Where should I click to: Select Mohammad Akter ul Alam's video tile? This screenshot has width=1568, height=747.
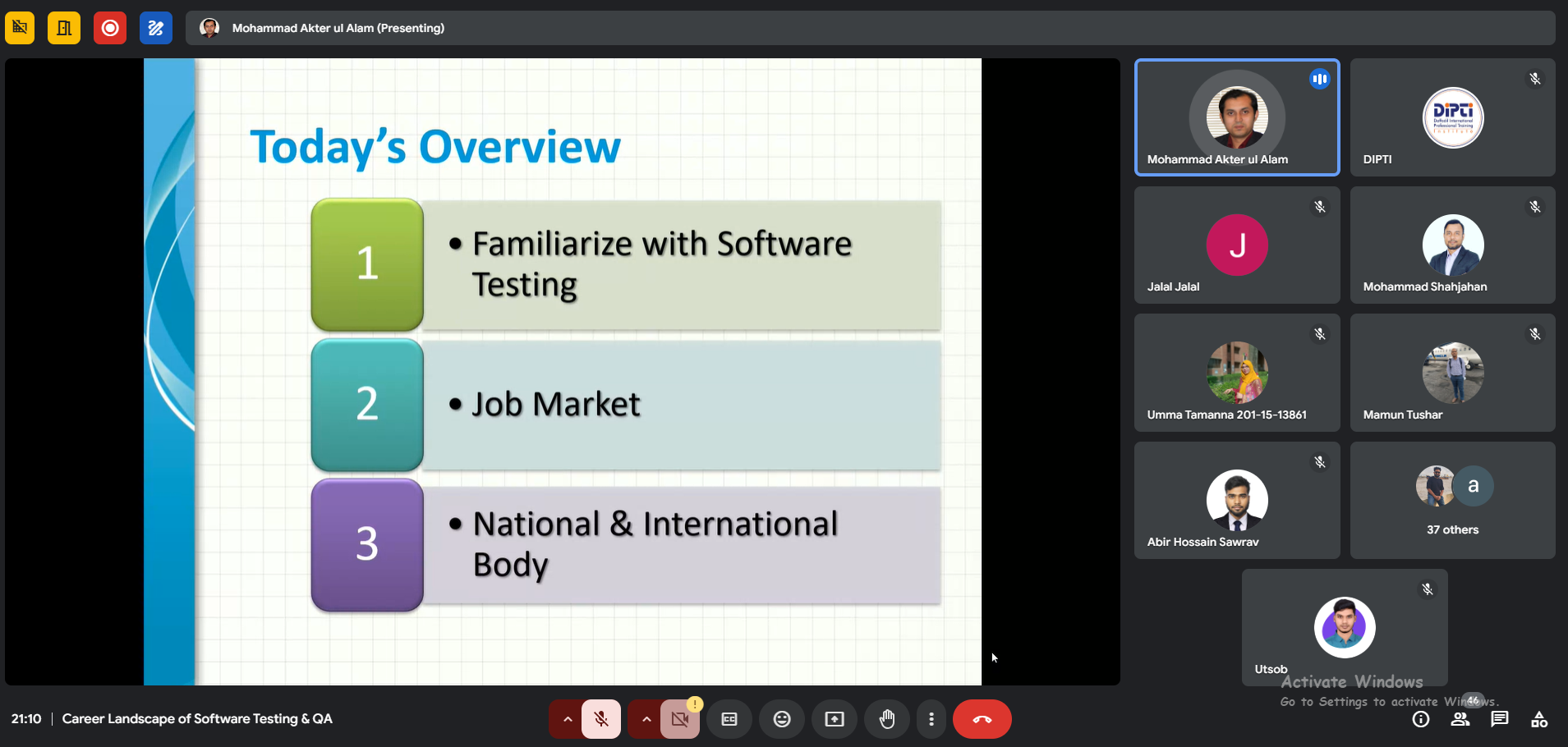click(x=1236, y=117)
